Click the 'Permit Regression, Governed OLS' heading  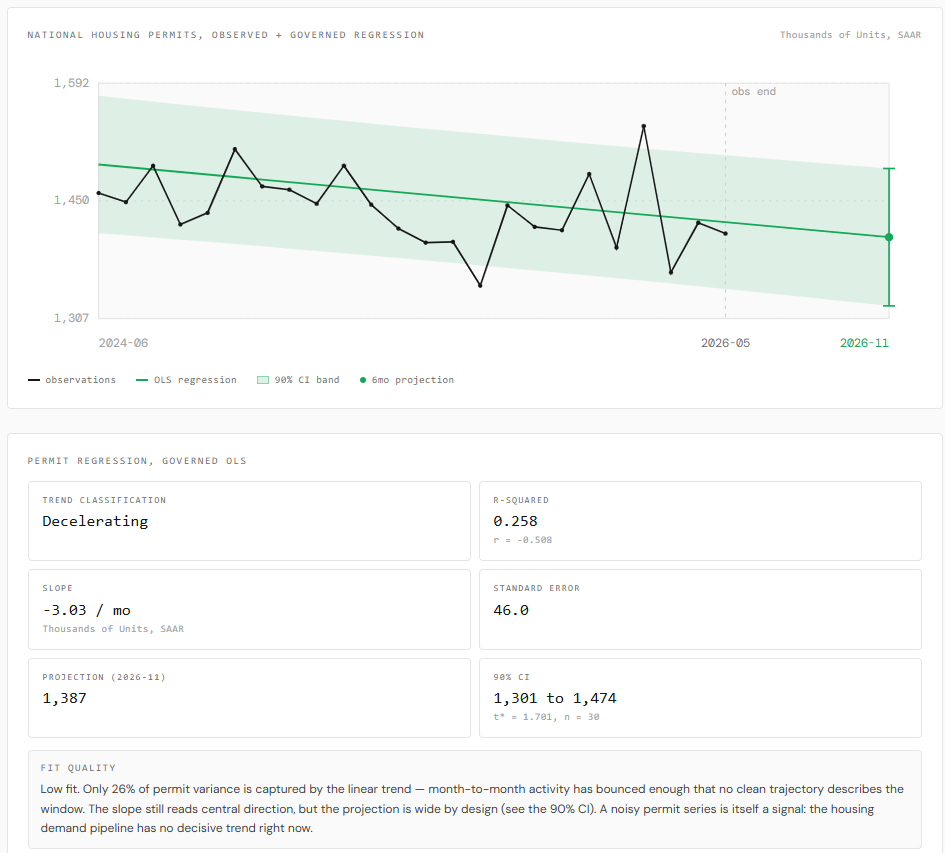[137, 461]
